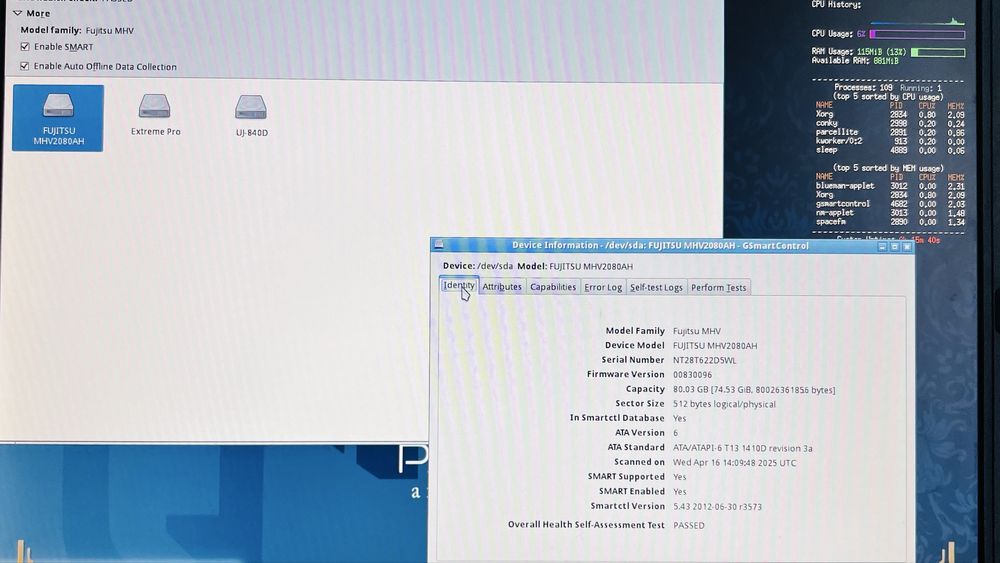This screenshot has width=1000, height=563.
Task: Click the CPU Usage bar in conky
Action: tap(917, 34)
